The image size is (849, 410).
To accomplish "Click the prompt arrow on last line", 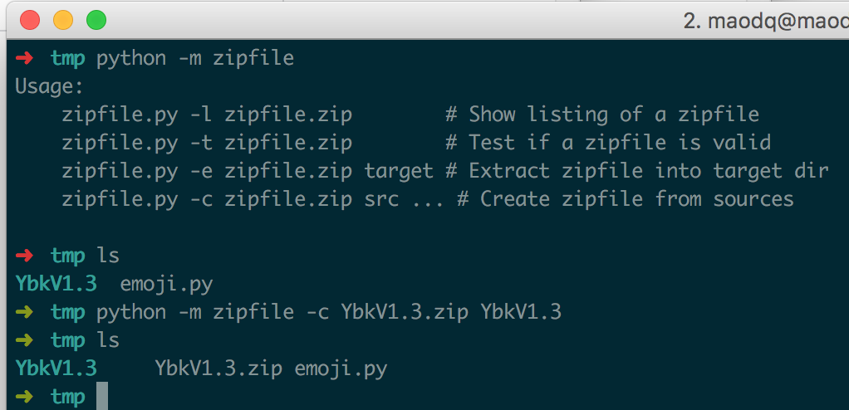I will [x=24, y=397].
